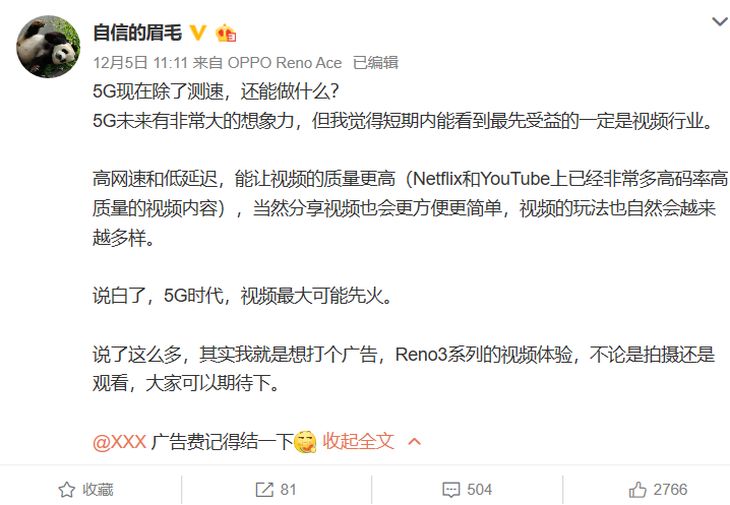Open the @XXX mention link
This screenshot has width=730, height=505.
(x=120, y=441)
